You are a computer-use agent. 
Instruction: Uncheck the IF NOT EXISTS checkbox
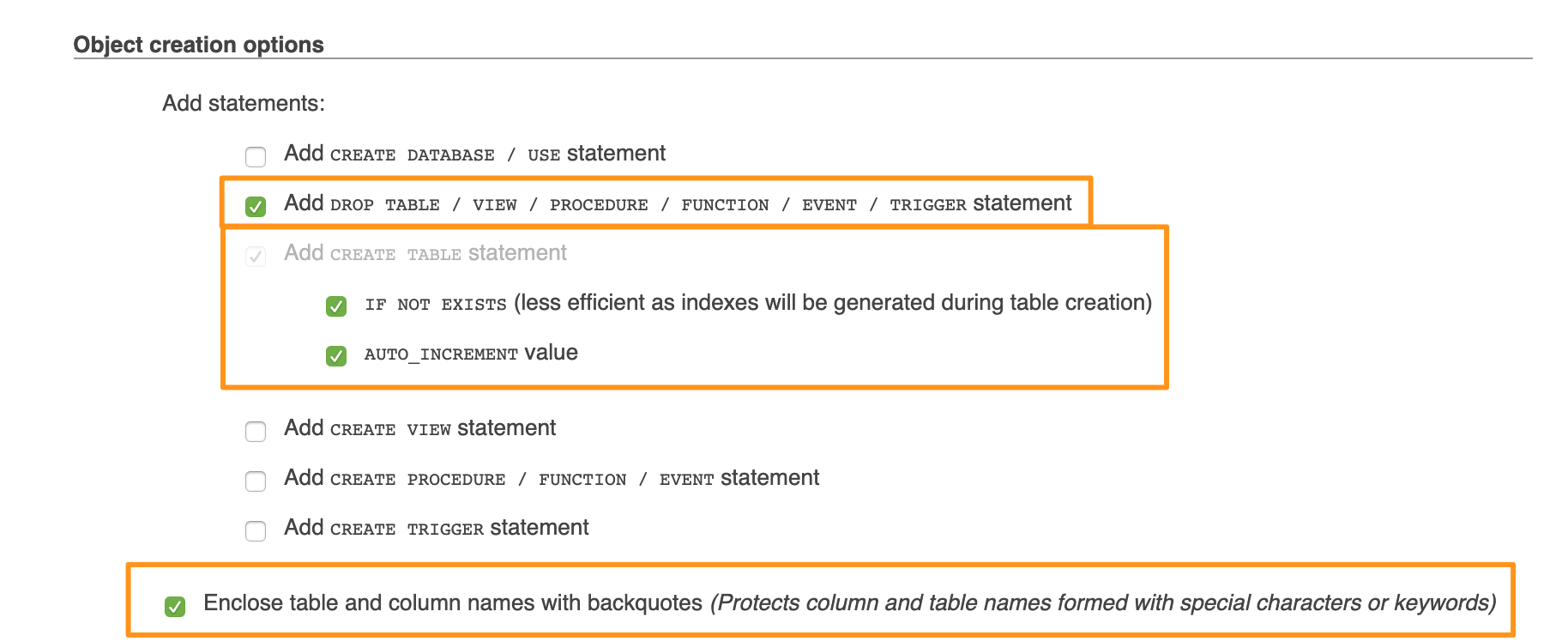point(336,306)
